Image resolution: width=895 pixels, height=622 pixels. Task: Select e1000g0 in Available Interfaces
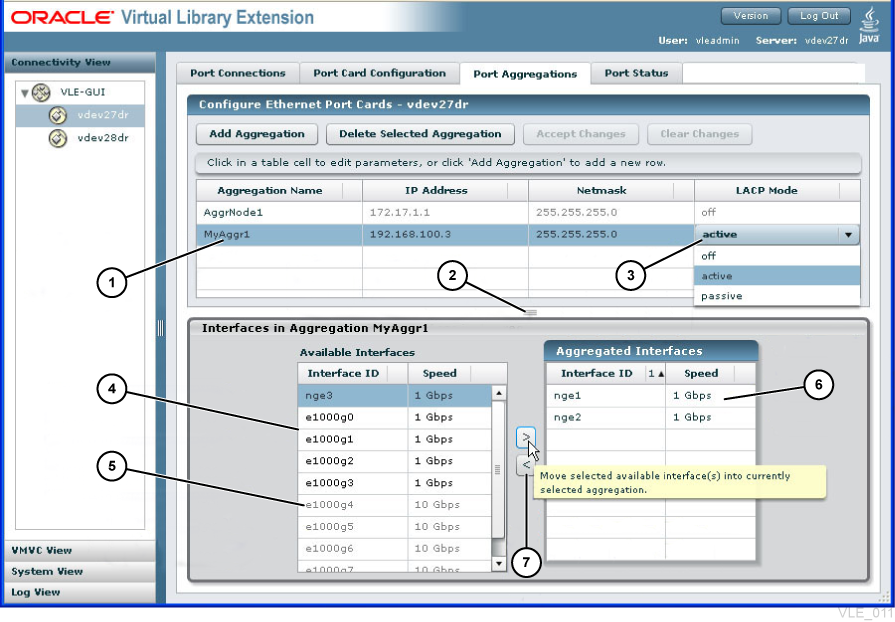(x=394, y=417)
